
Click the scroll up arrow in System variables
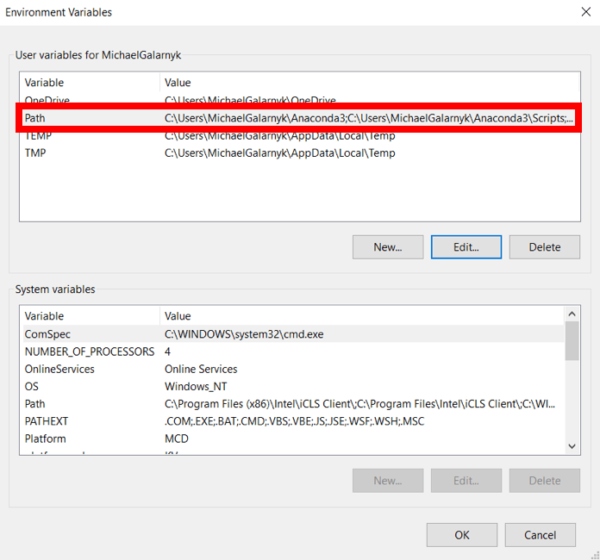tap(572, 314)
